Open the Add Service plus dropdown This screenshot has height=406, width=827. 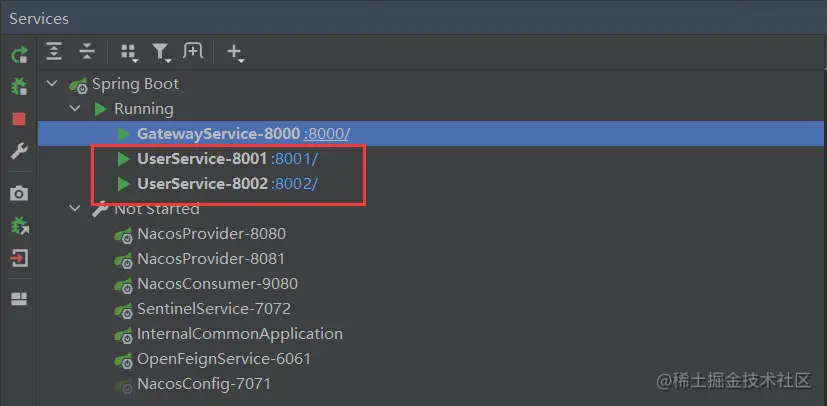click(x=235, y=53)
